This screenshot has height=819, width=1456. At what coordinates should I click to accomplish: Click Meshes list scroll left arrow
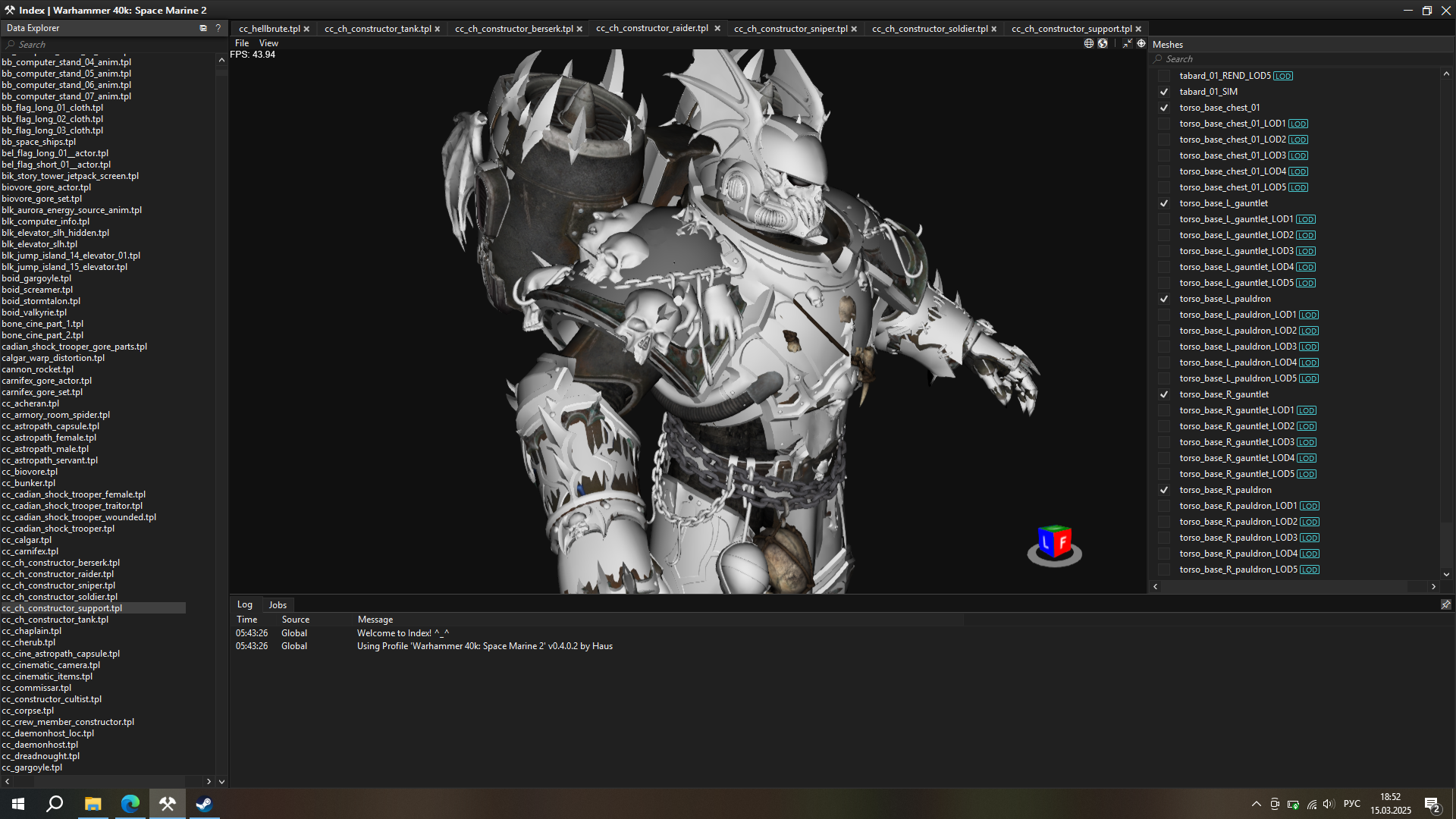(x=1156, y=586)
